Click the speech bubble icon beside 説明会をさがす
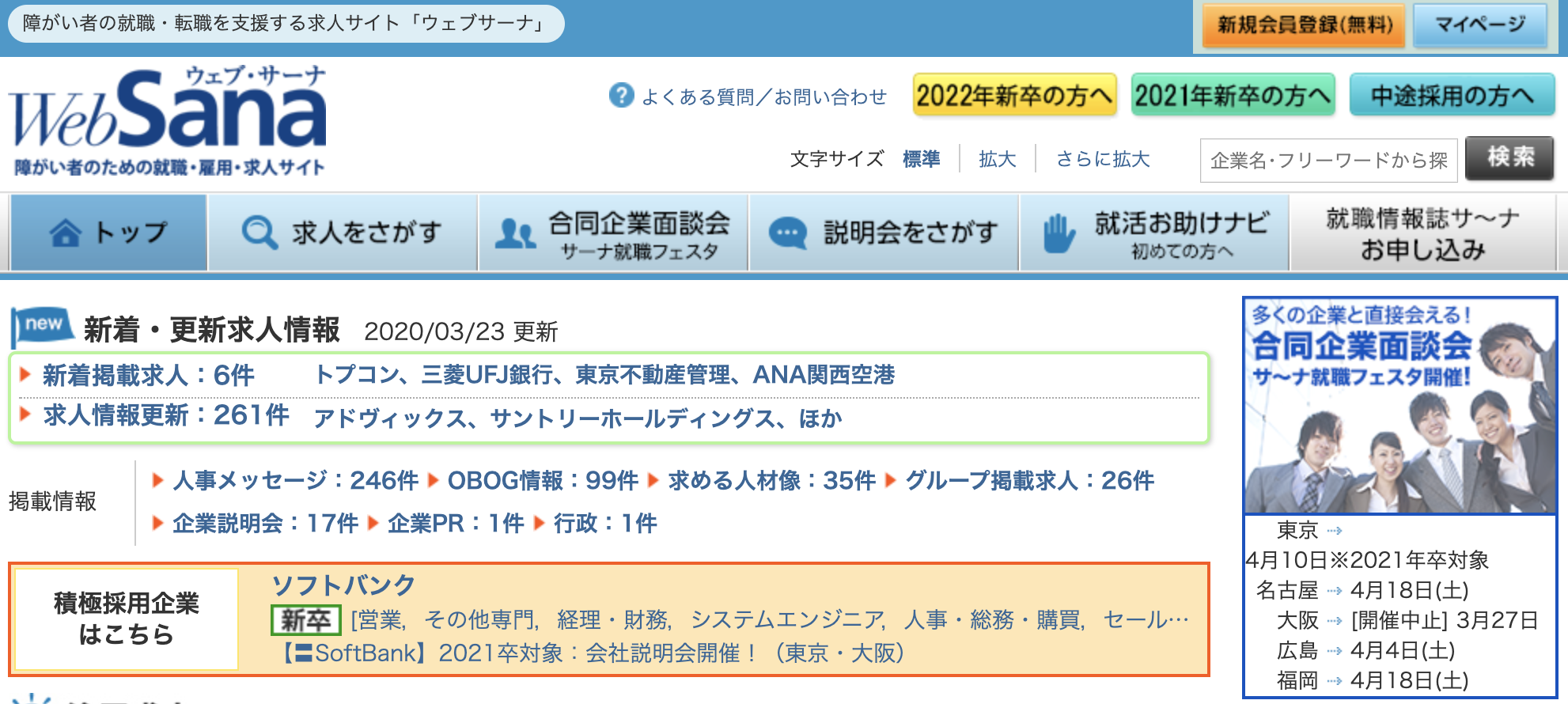This screenshot has height=704, width=1568. point(788,233)
